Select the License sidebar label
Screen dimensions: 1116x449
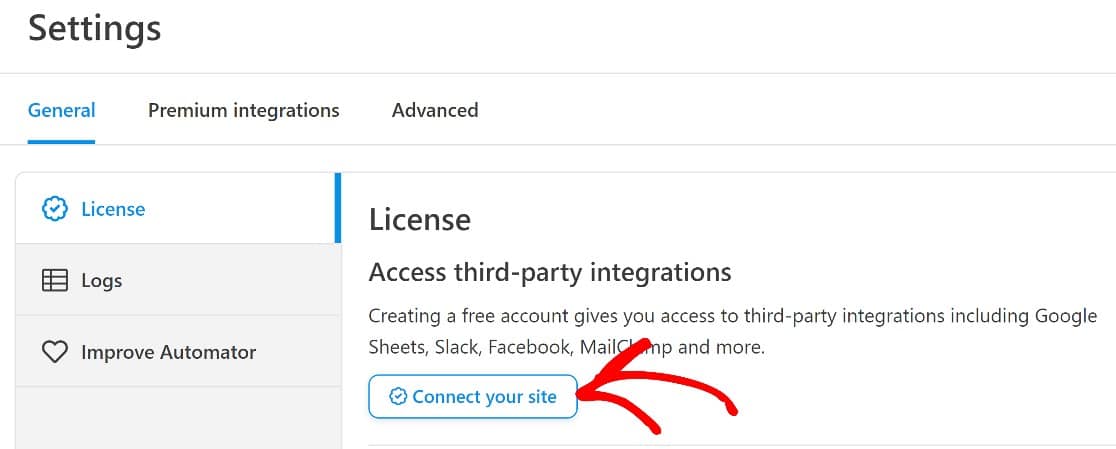coord(113,209)
